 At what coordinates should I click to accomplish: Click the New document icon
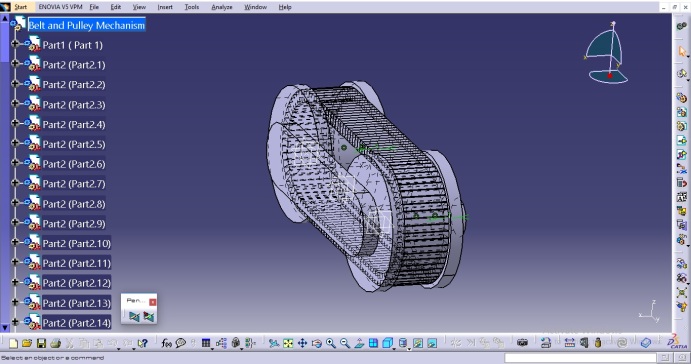pyautogui.click(x=13, y=343)
